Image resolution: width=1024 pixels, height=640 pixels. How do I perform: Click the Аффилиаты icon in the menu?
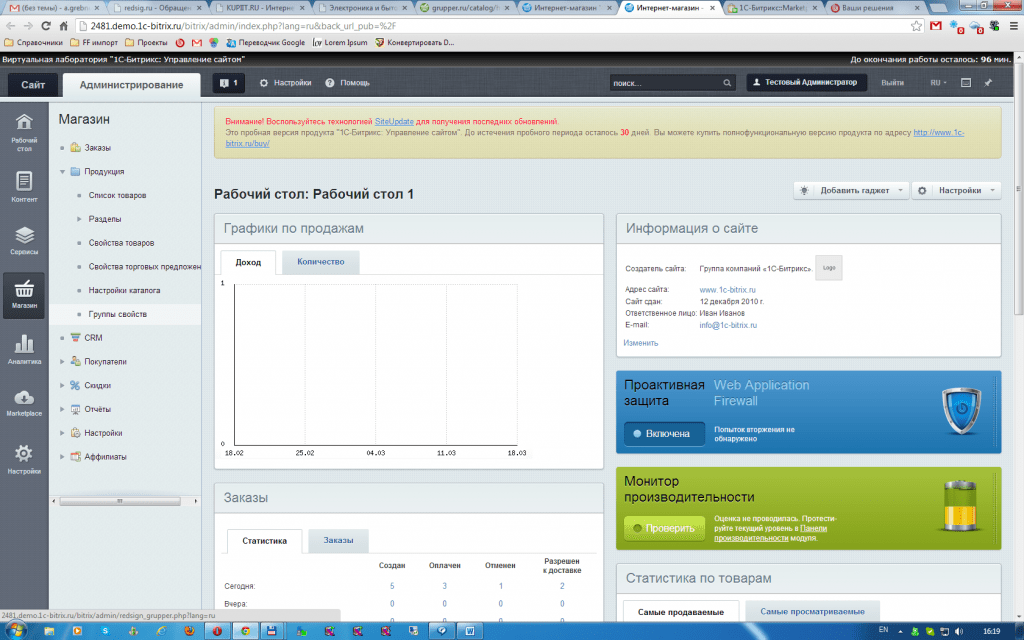tap(75, 456)
